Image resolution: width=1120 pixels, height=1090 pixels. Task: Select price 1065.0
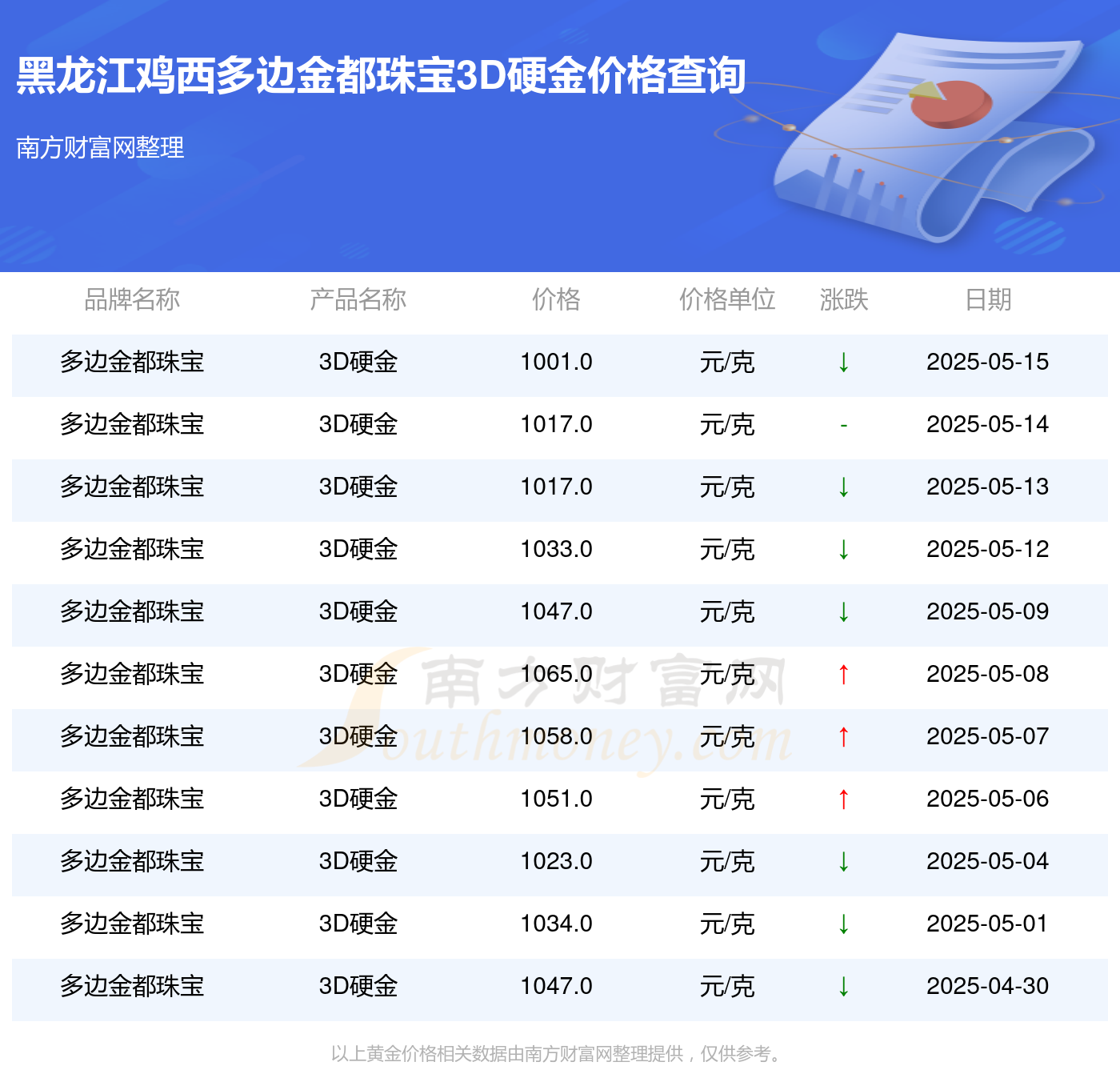[x=556, y=674]
